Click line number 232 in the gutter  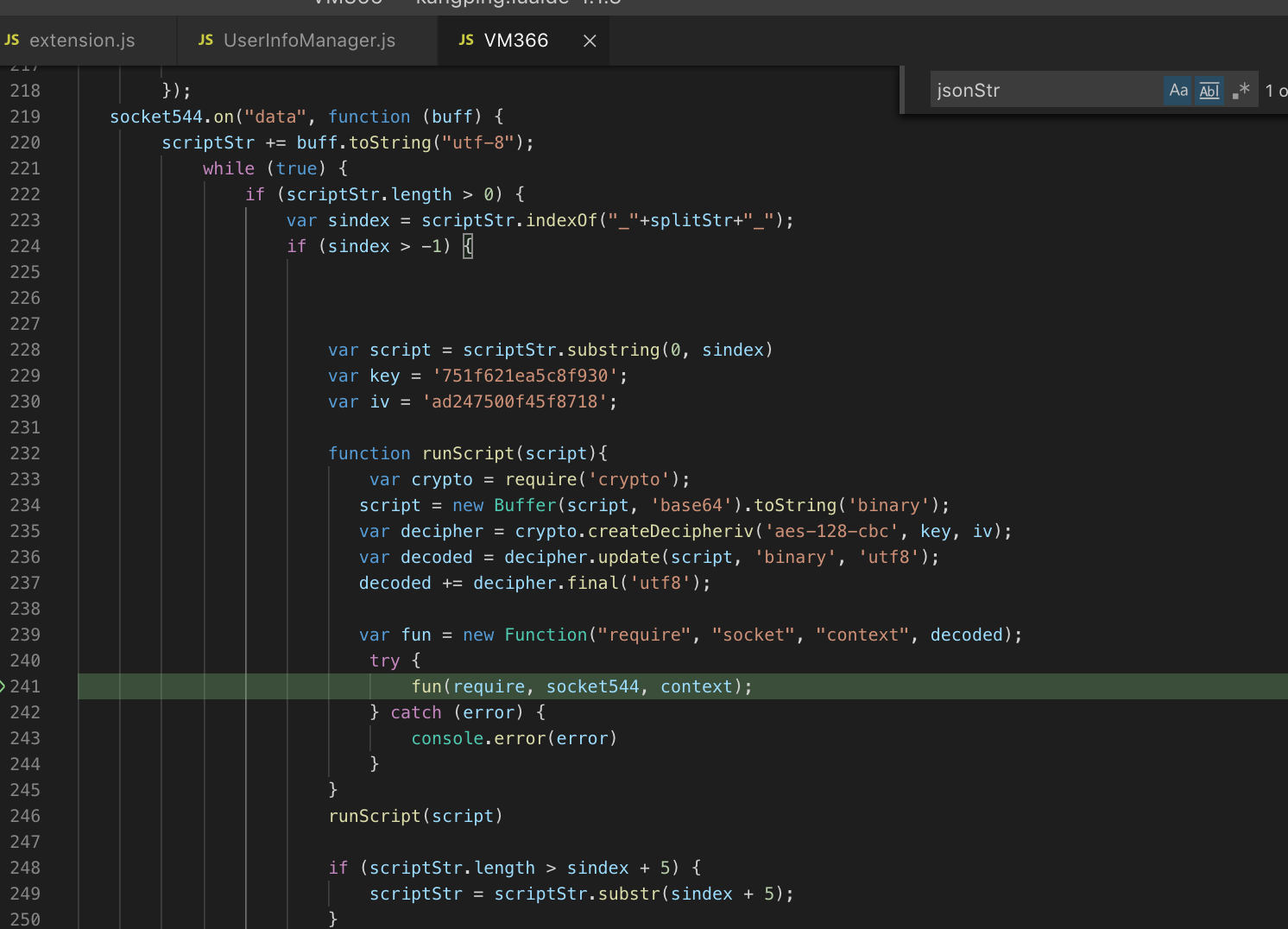pos(25,453)
